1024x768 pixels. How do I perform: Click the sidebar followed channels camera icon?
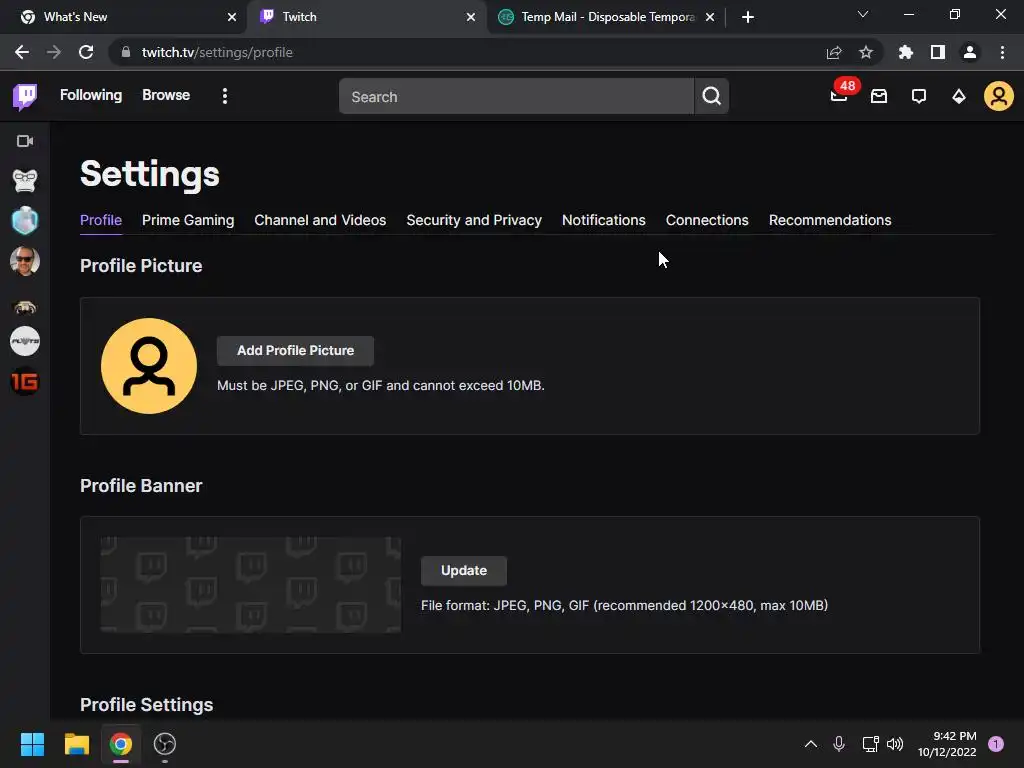pyautogui.click(x=25, y=141)
